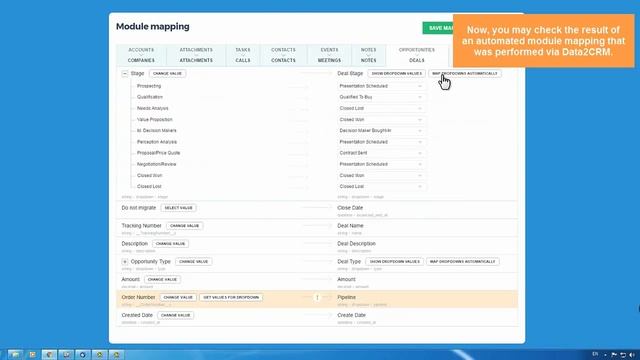Click Show Dropdown Values for Deal Stage
The width and height of the screenshot is (640, 360).
click(396, 73)
